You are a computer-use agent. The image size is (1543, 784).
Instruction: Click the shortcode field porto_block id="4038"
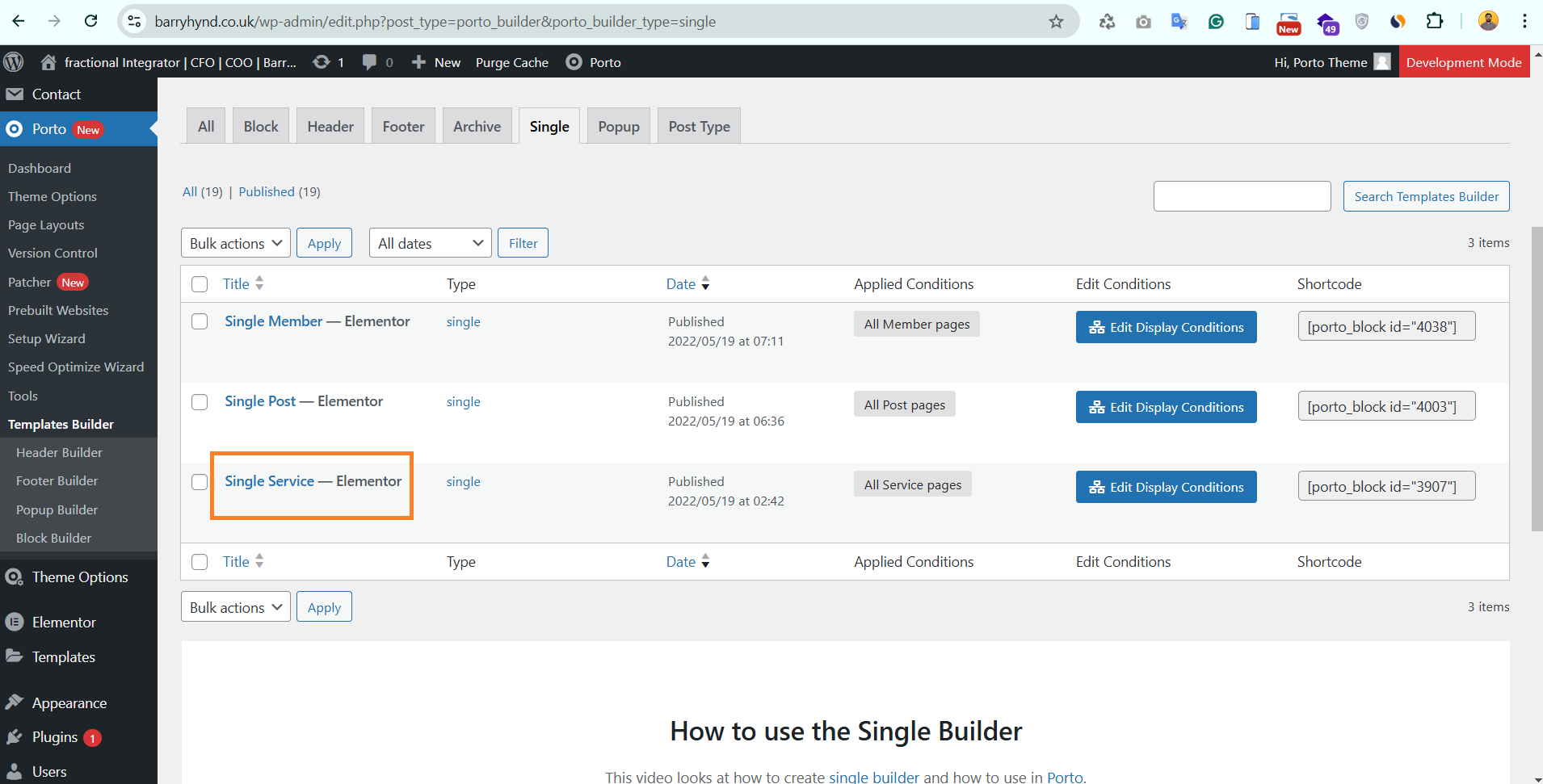(x=1386, y=326)
